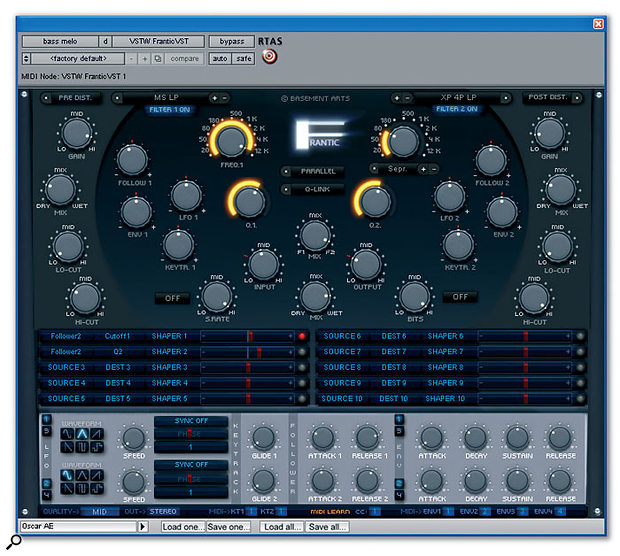
Task: Click the safe button
Action: point(244,59)
